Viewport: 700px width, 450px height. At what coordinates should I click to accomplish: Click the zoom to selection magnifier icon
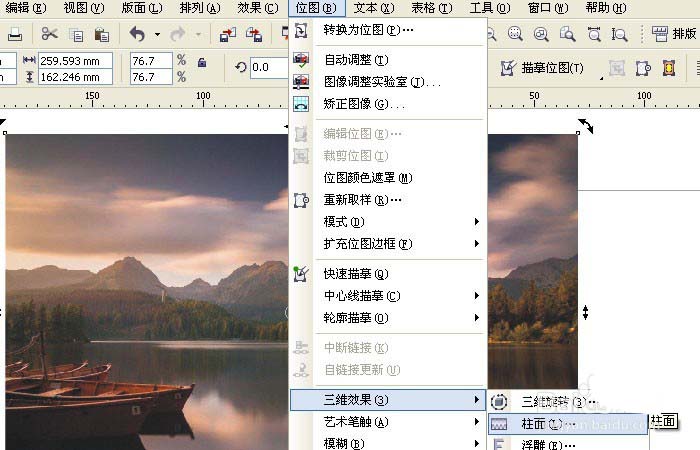(515, 33)
